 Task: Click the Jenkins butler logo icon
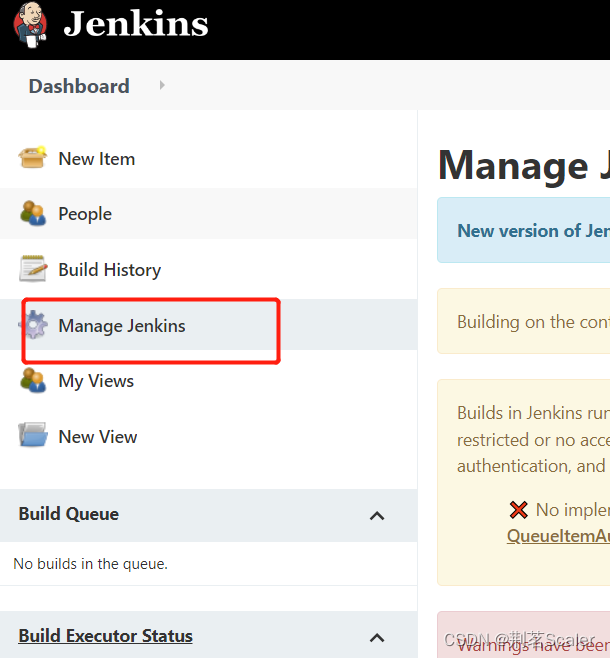point(30,25)
